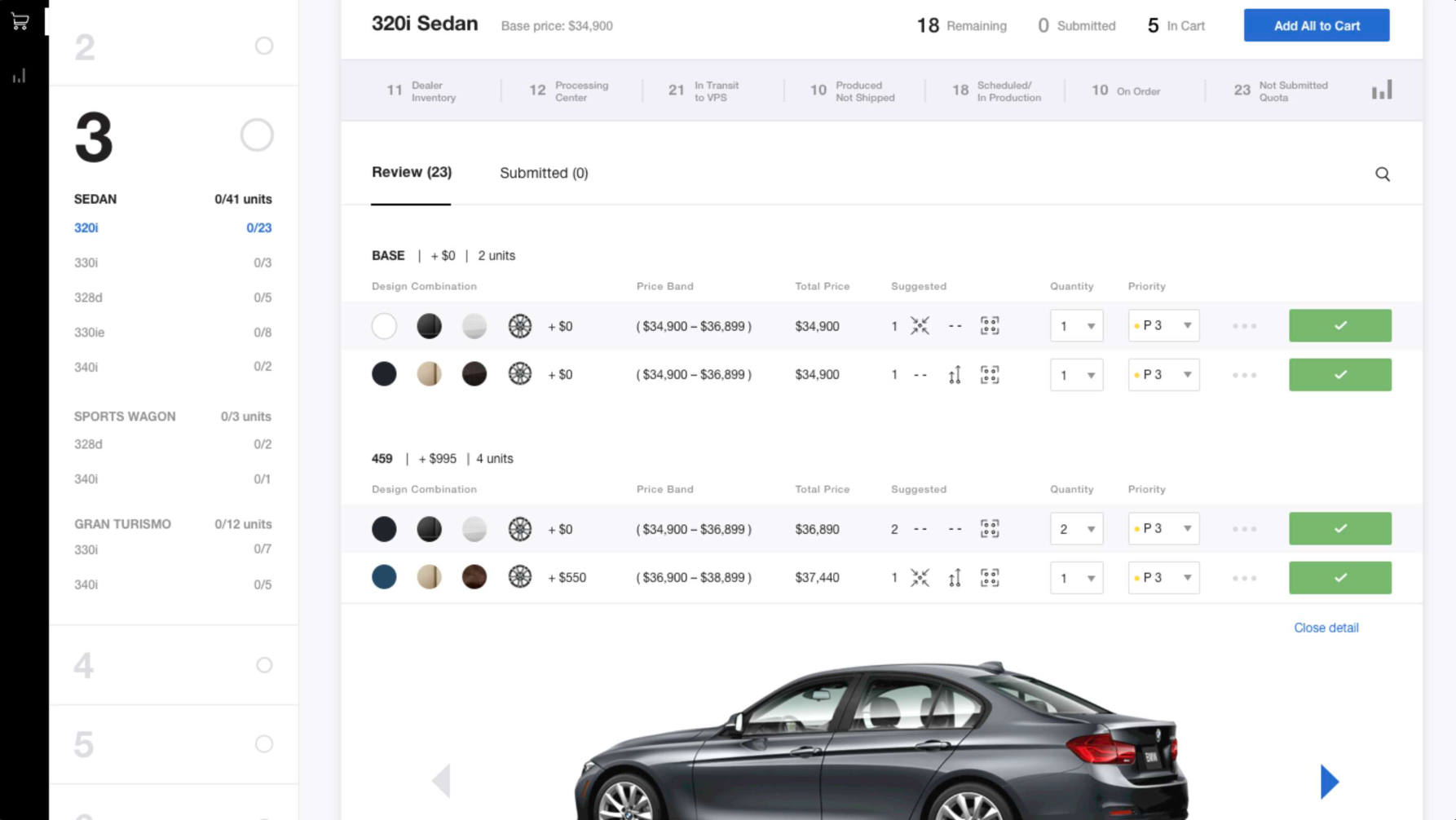Click the In Transit to VPS count
Screen dimensions: 1456x820
(677, 90)
